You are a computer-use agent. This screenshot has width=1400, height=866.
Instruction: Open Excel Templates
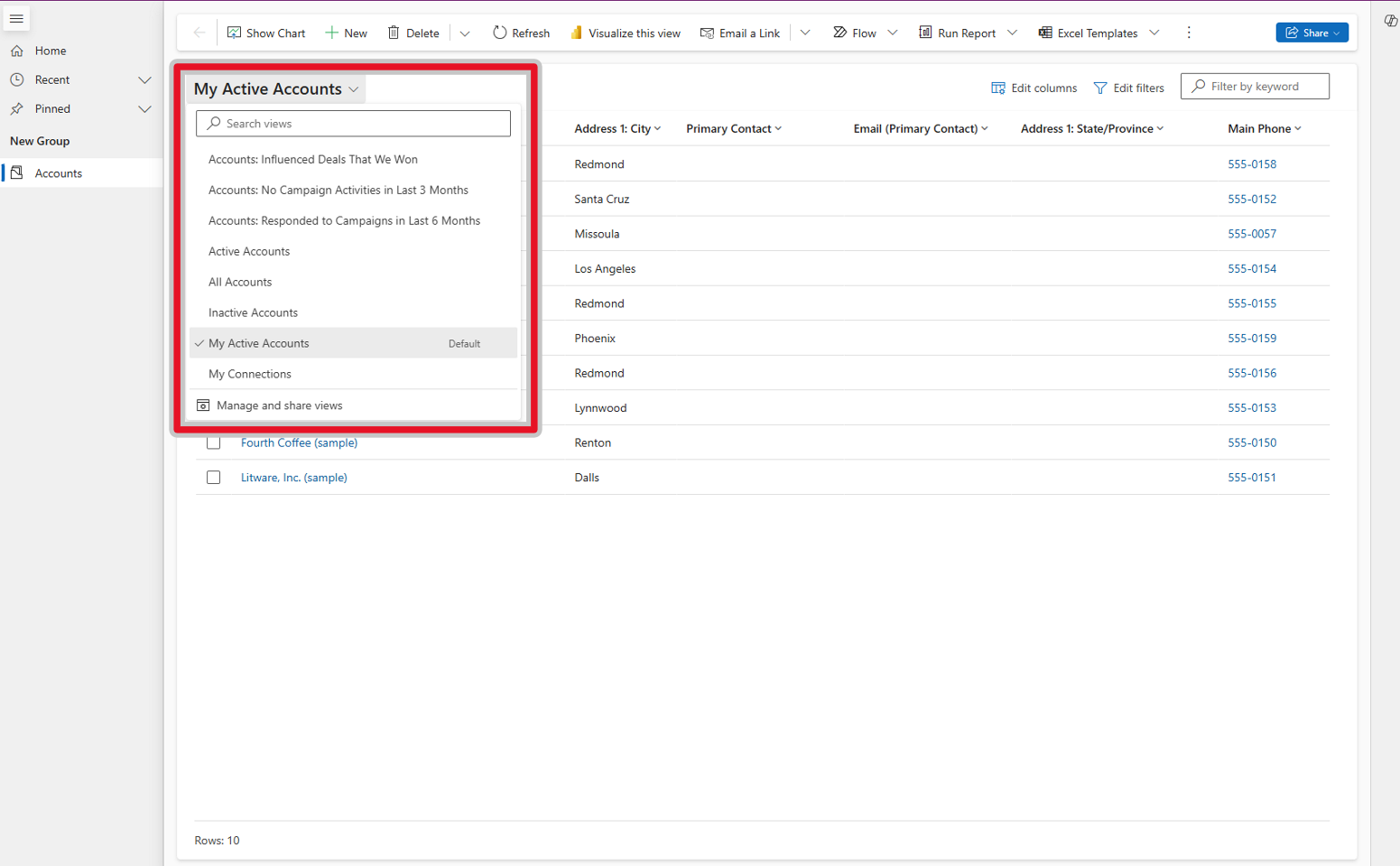pos(1088,33)
